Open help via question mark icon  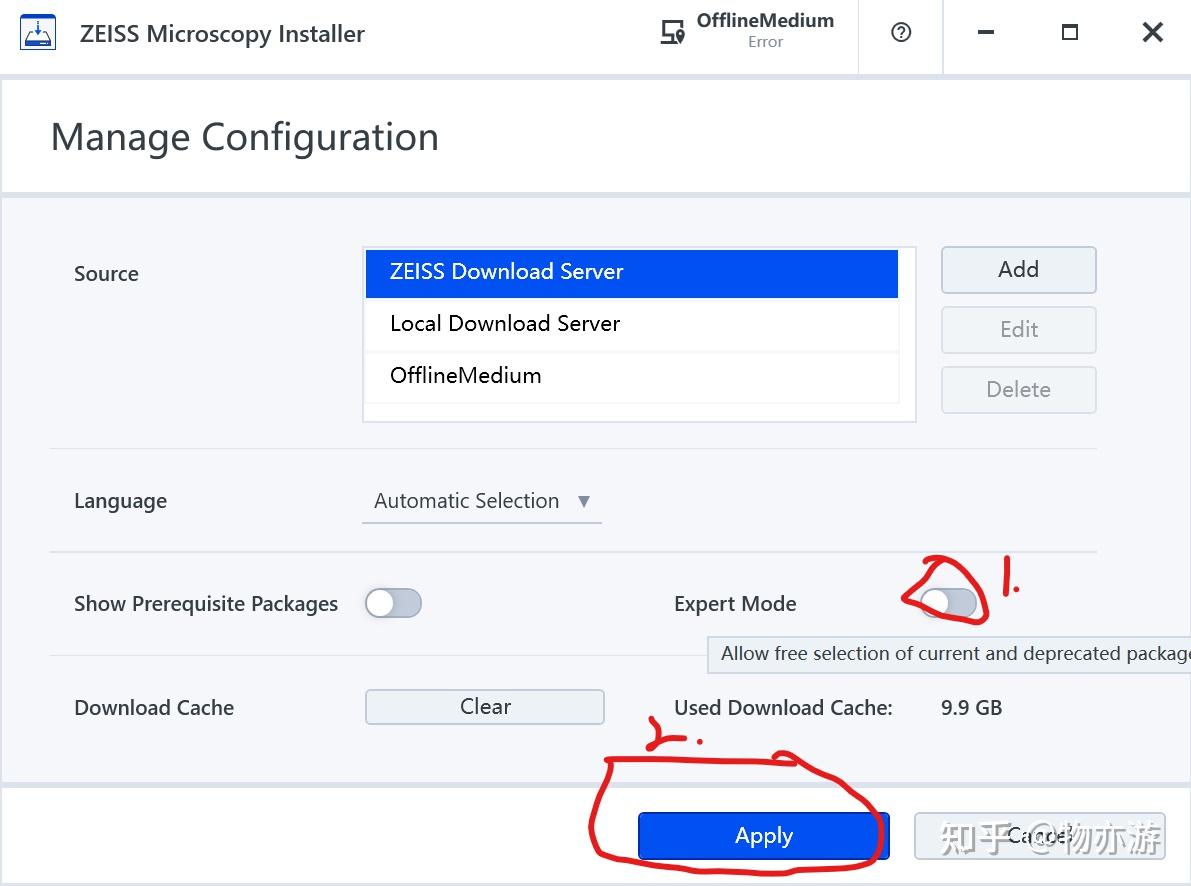tap(901, 33)
